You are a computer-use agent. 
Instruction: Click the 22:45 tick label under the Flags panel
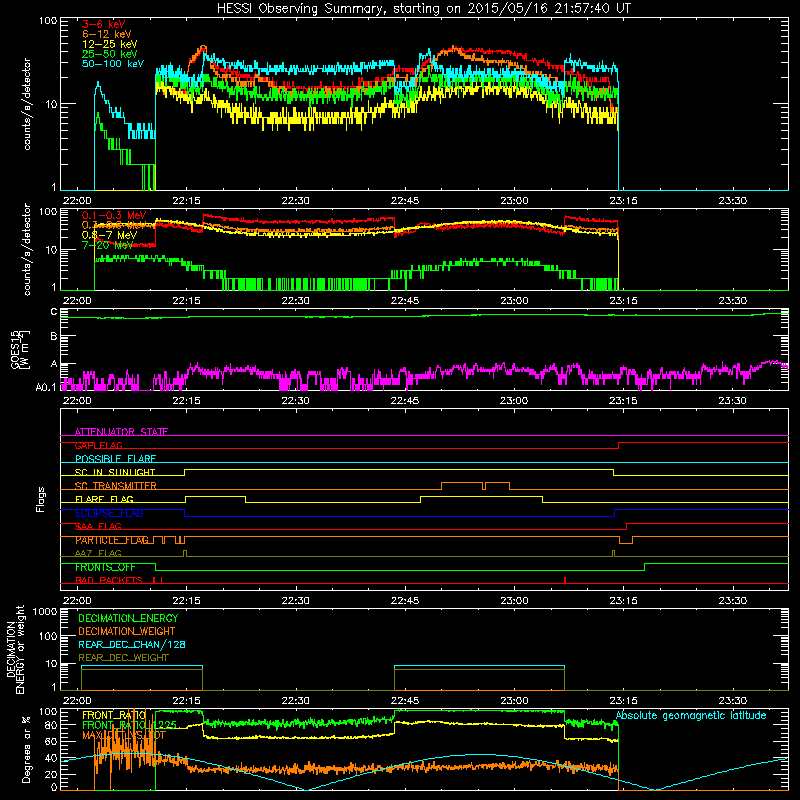[x=405, y=601]
